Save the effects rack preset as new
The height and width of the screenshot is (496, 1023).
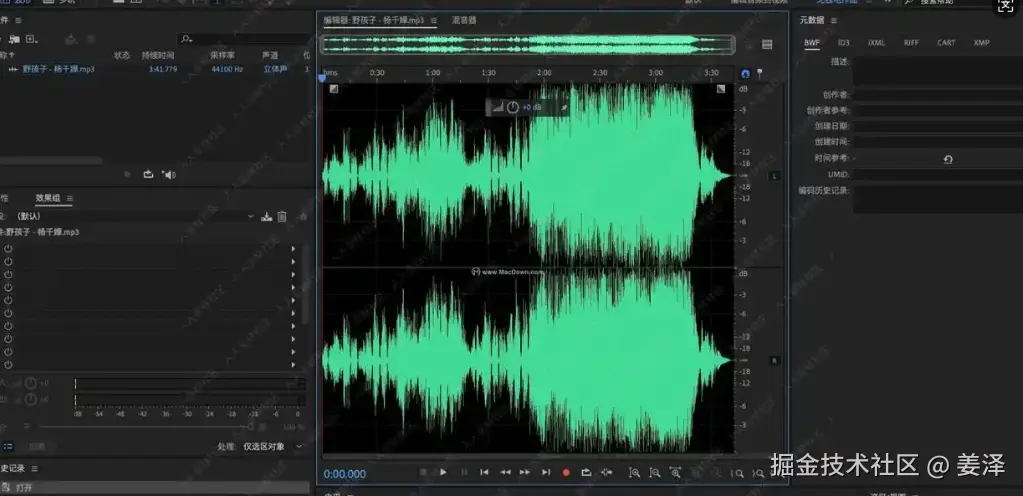(x=266, y=217)
